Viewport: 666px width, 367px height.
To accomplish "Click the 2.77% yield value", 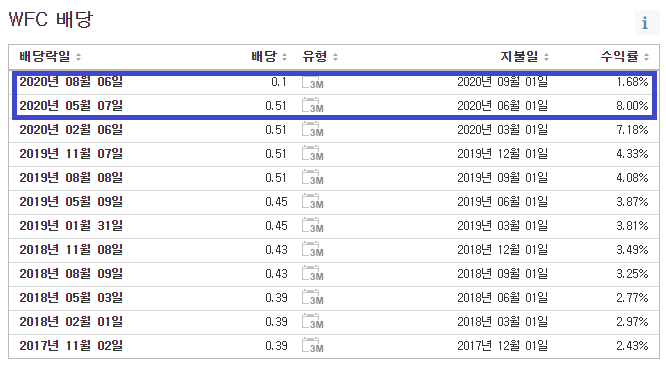I will [x=632, y=297].
